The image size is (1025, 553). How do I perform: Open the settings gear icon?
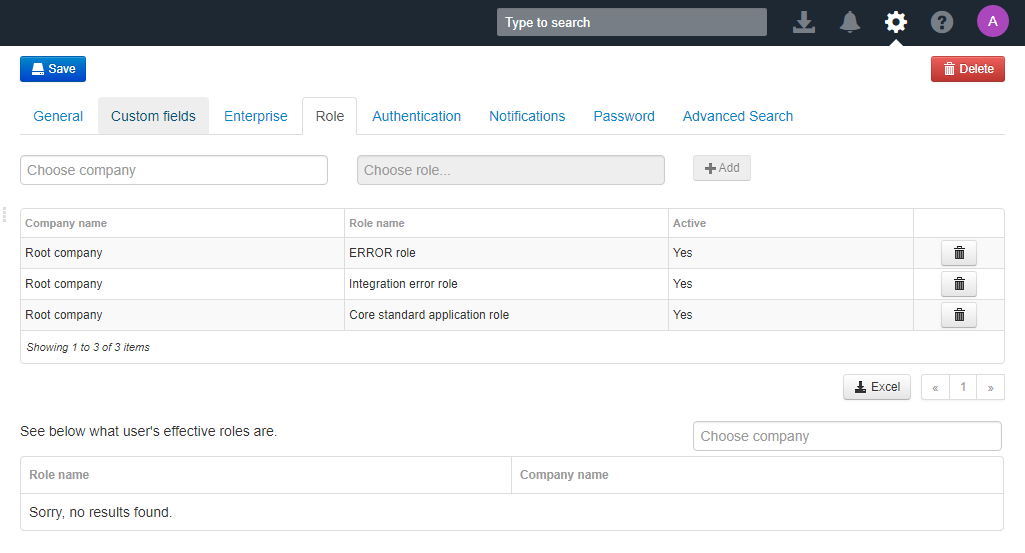(x=896, y=22)
